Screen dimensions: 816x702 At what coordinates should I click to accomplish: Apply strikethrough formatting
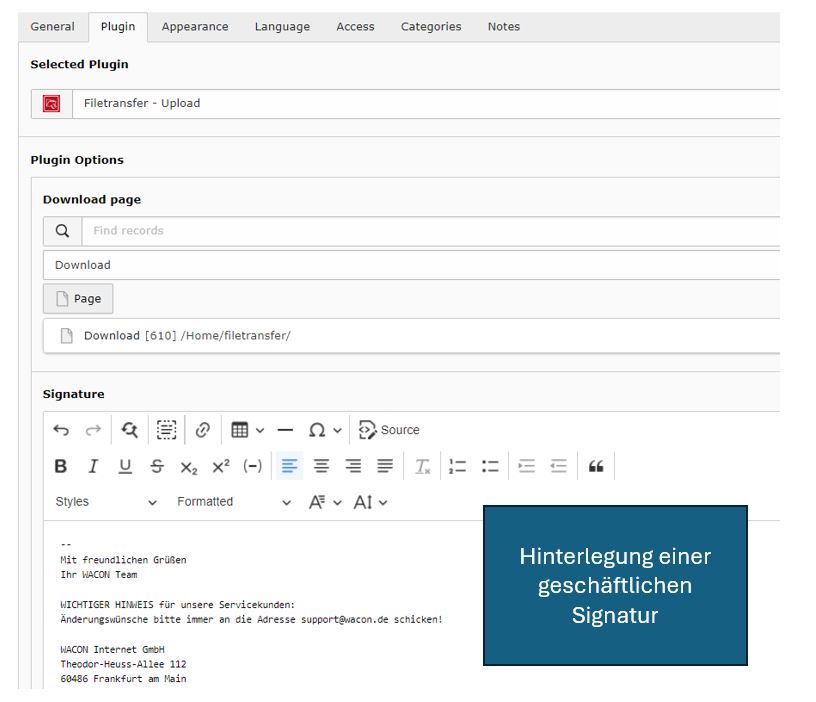pos(157,466)
